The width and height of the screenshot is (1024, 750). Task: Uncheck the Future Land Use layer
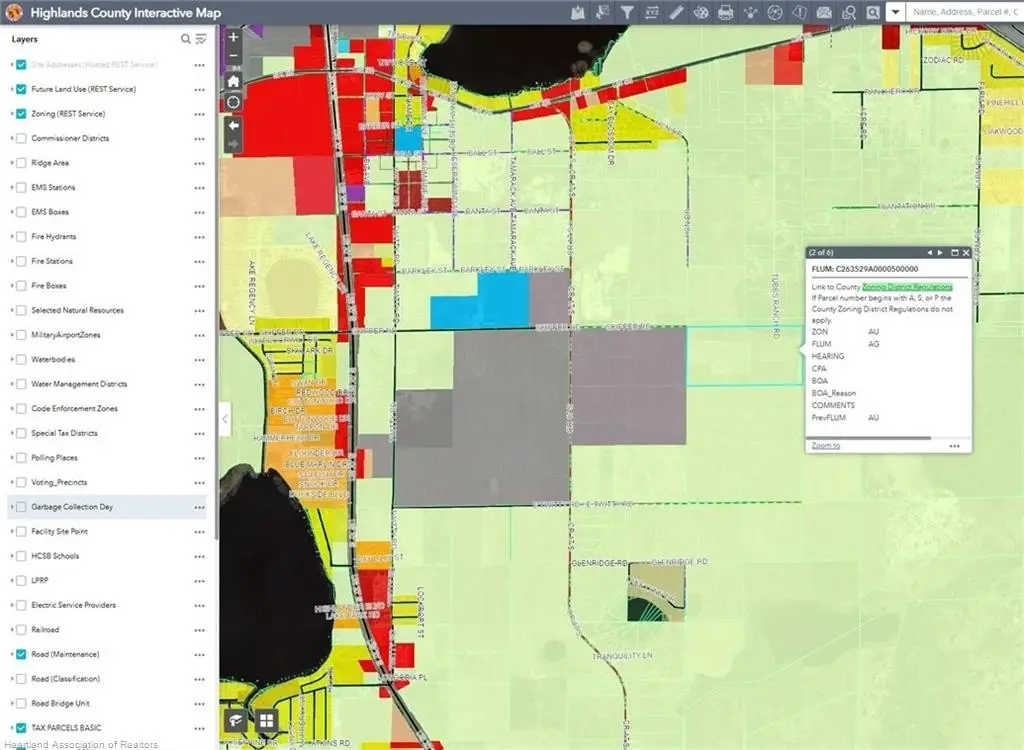coord(21,90)
